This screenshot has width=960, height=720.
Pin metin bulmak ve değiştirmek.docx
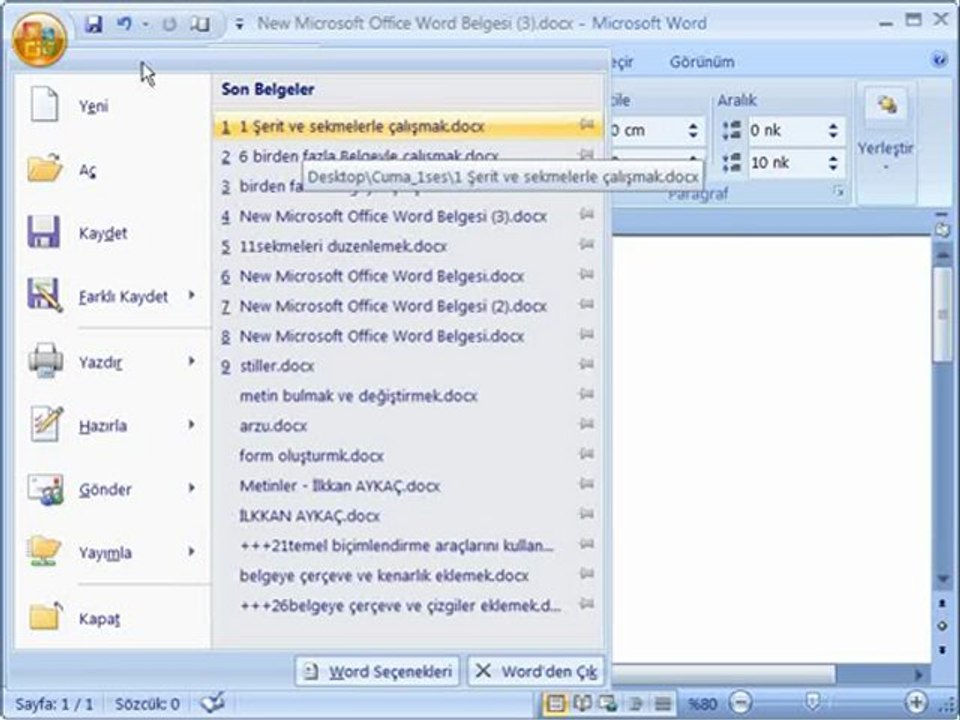point(587,394)
